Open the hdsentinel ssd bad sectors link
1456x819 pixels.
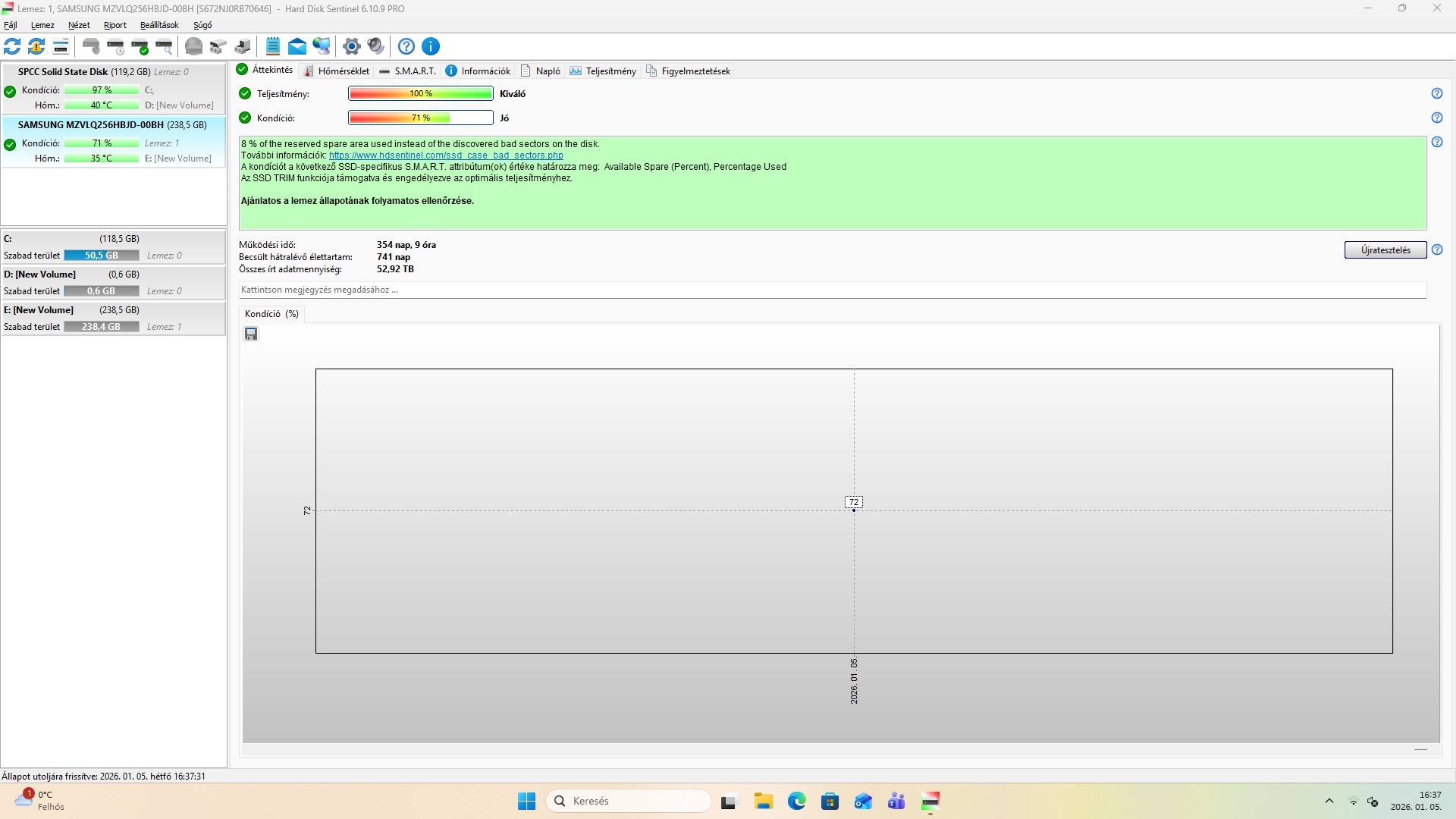446,155
